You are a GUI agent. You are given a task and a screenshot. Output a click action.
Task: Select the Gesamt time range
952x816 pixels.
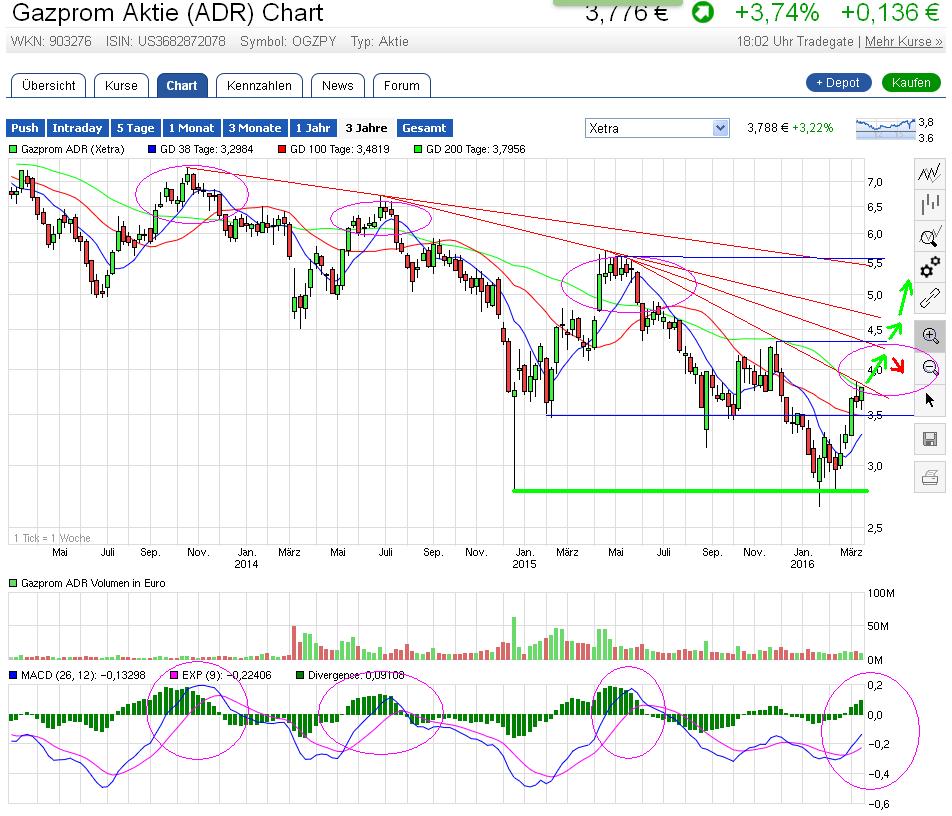coord(424,128)
